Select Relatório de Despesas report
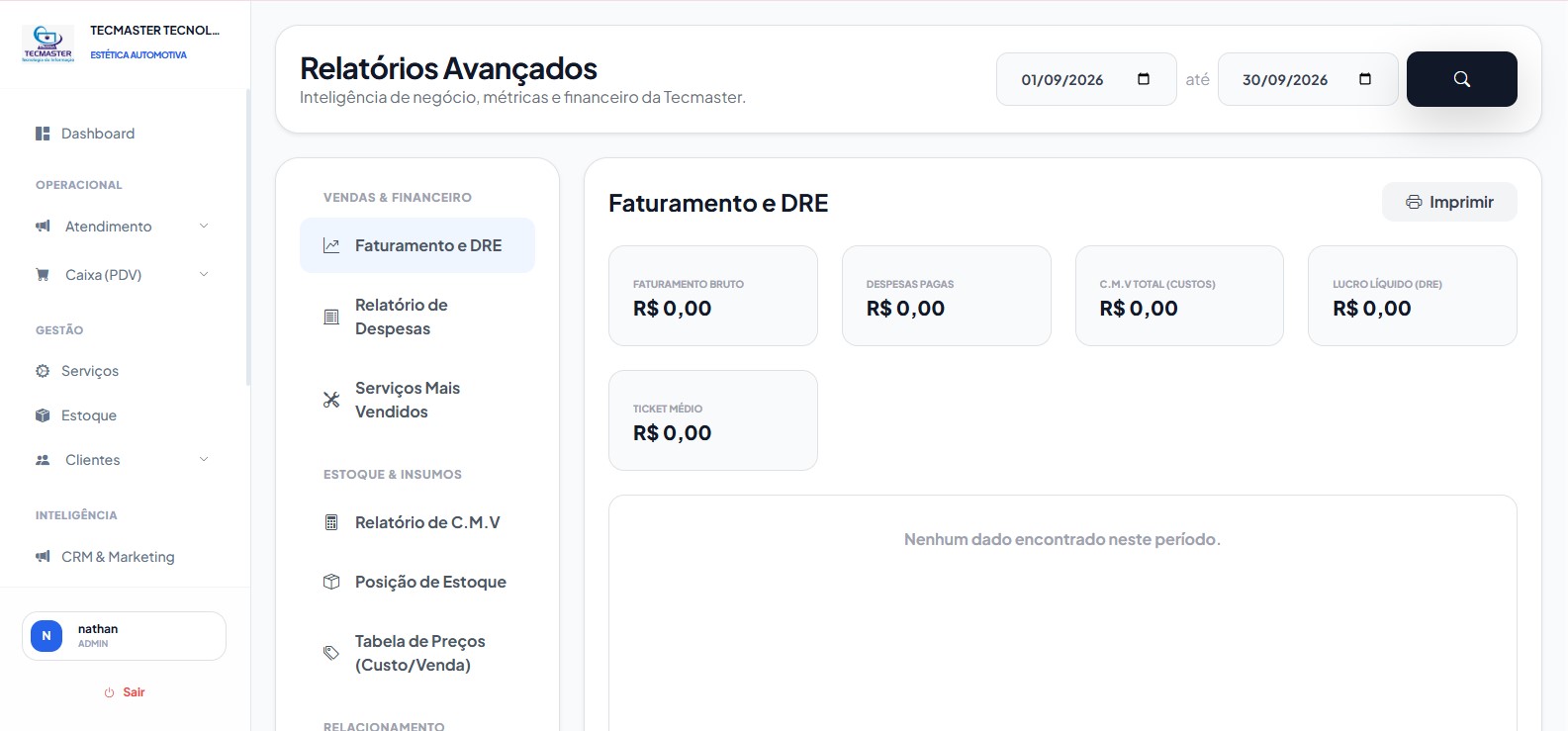 (417, 317)
